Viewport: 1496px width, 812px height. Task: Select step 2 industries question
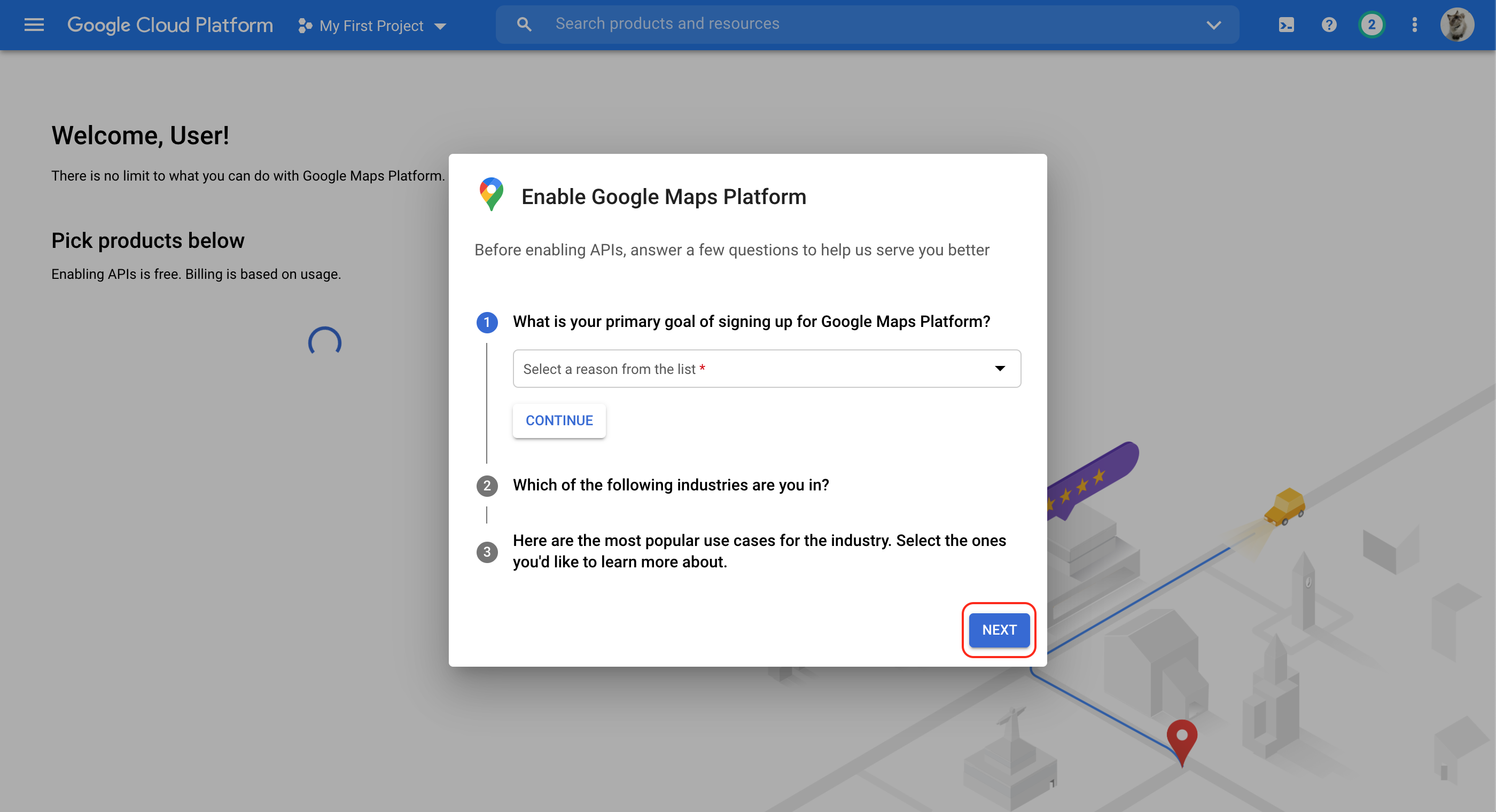point(671,485)
